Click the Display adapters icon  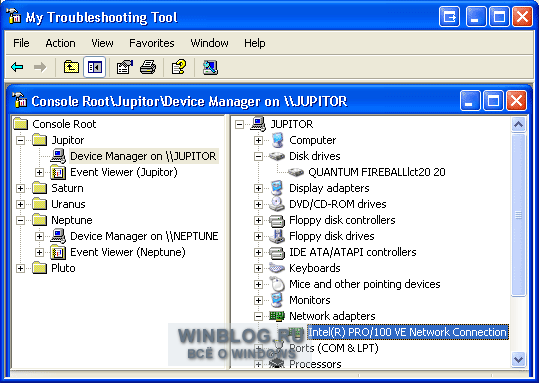[277, 188]
